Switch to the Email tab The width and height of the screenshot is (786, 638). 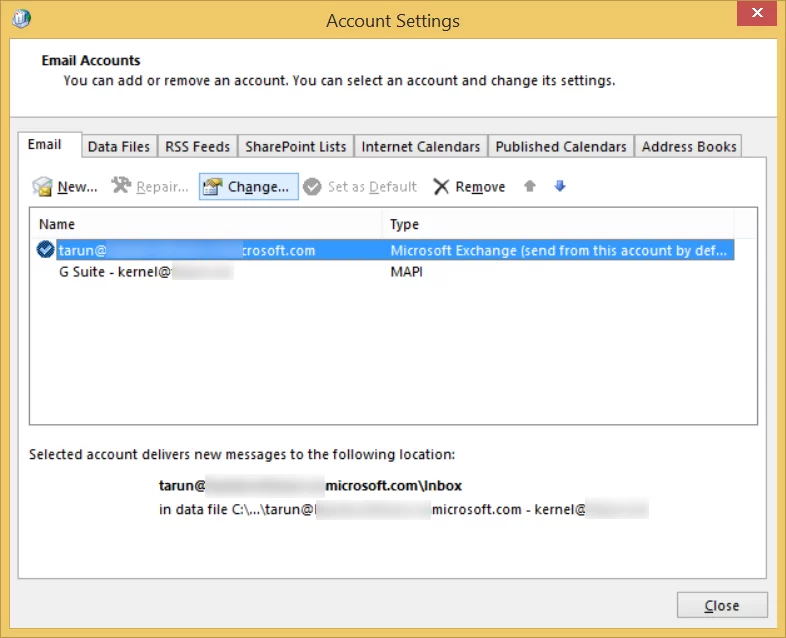tap(50, 145)
